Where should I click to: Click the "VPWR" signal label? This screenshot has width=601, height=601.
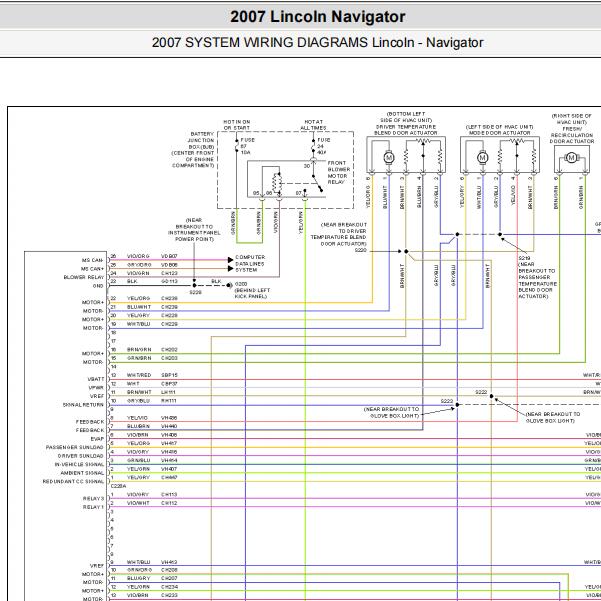click(x=96, y=388)
